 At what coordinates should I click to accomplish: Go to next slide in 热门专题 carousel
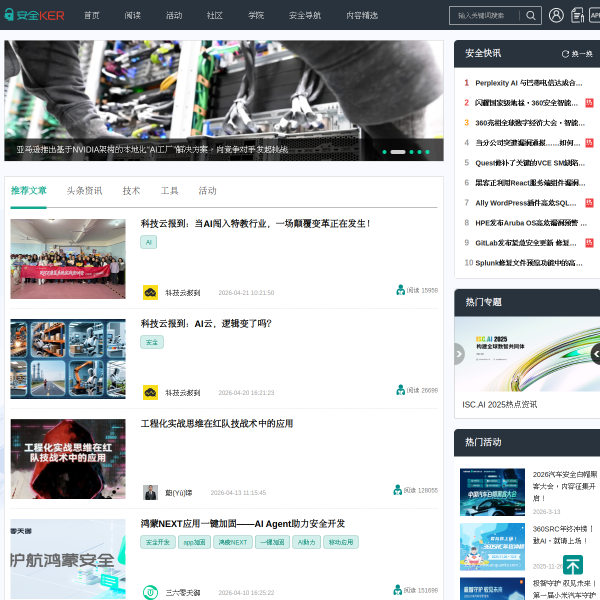[595, 354]
